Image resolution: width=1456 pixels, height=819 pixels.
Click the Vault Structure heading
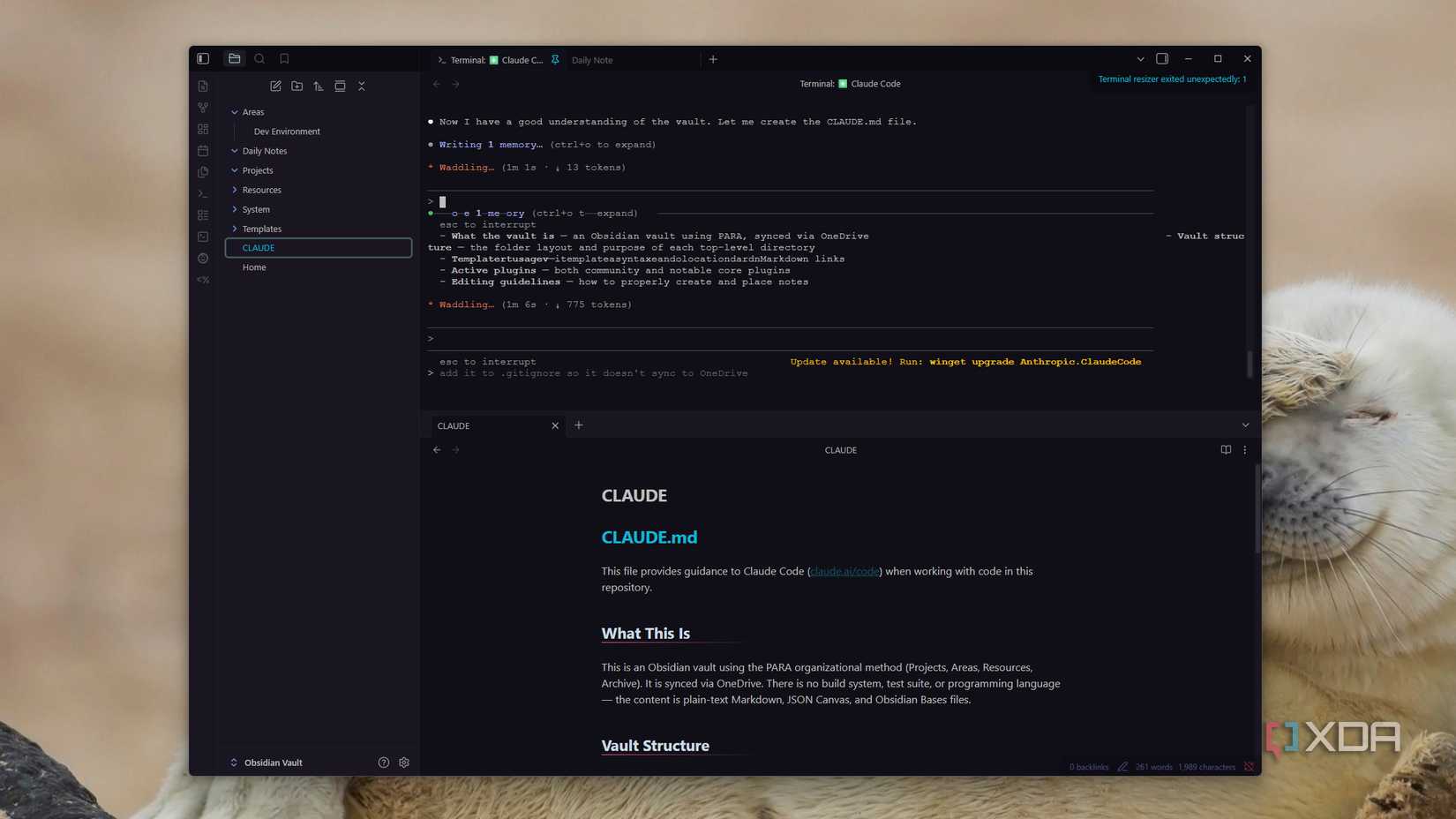(656, 746)
